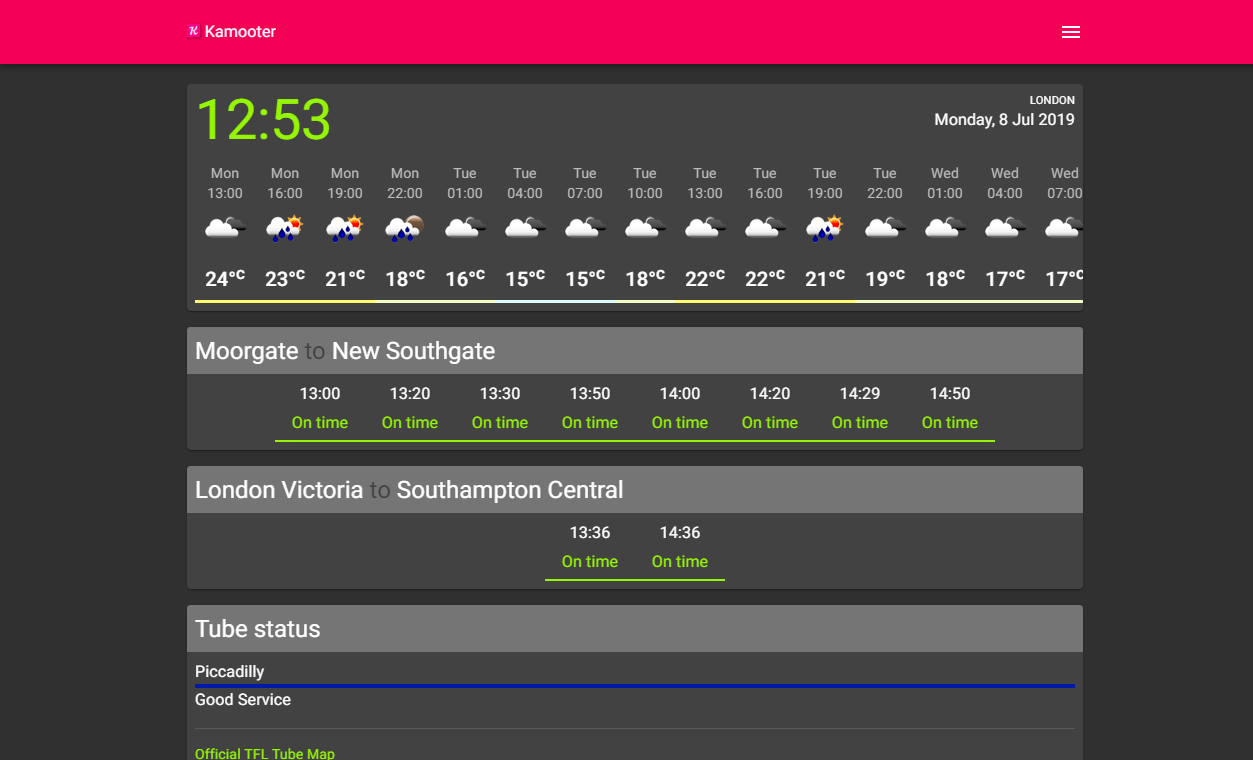Click the Kamooter logo icon
Image resolution: width=1253 pixels, height=760 pixels.
(x=194, y=31)
